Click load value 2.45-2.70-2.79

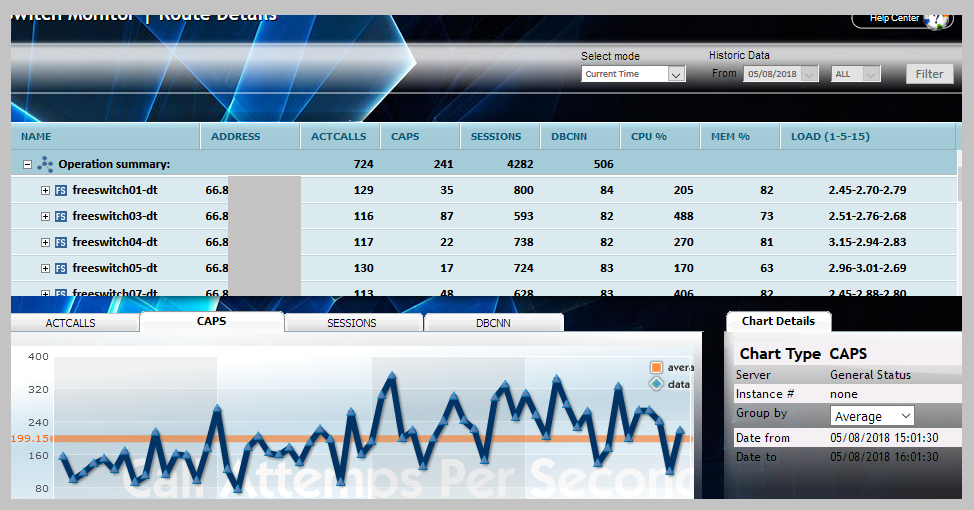pyautogui.click(x=867, y=191)
